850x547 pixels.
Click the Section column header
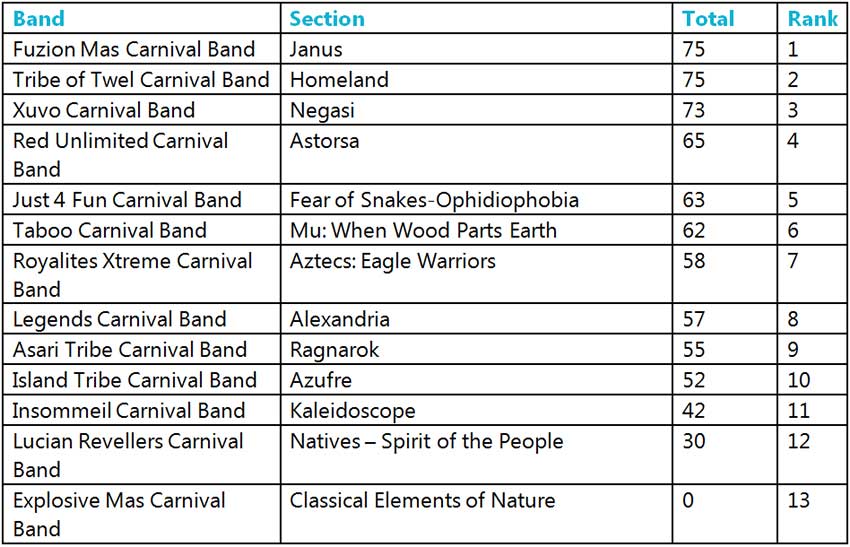point(327,19)
